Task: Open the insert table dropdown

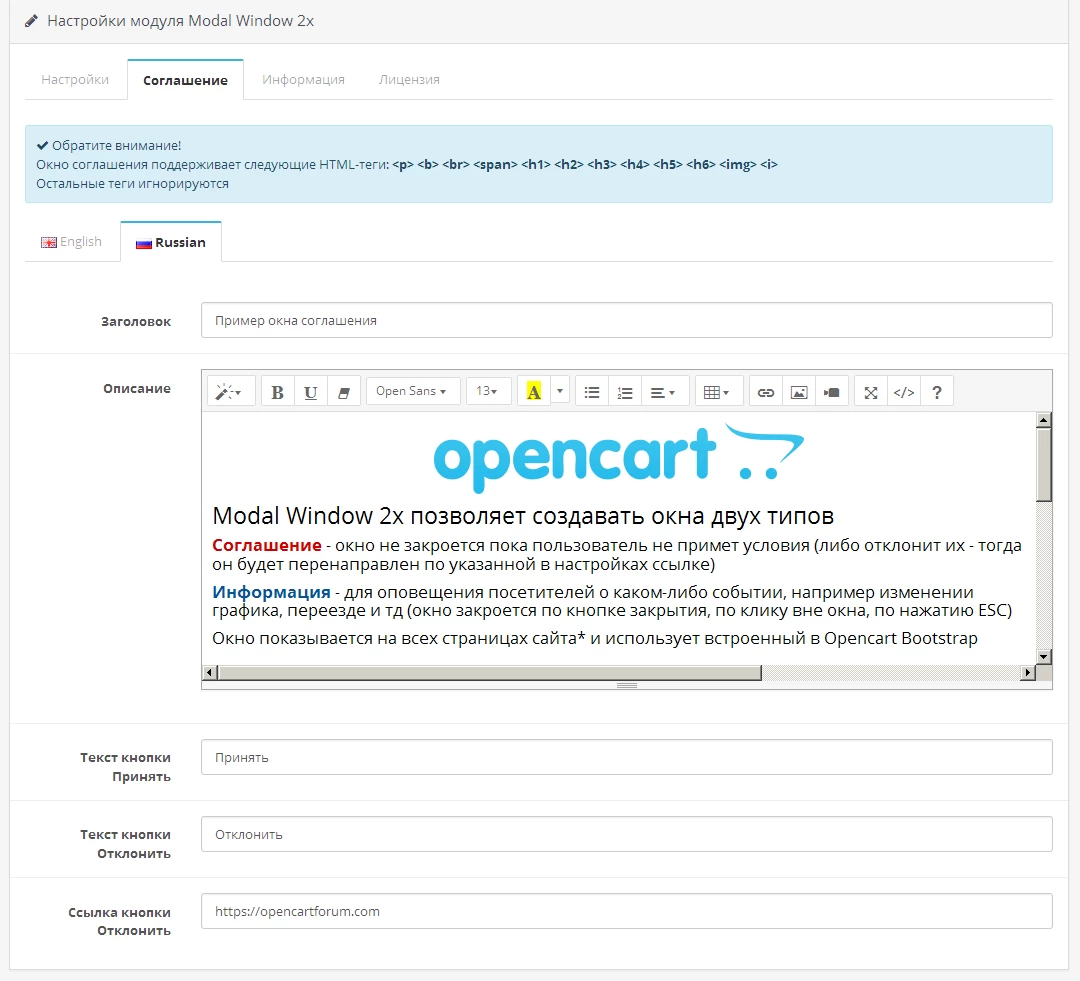Action: point(718,392)
